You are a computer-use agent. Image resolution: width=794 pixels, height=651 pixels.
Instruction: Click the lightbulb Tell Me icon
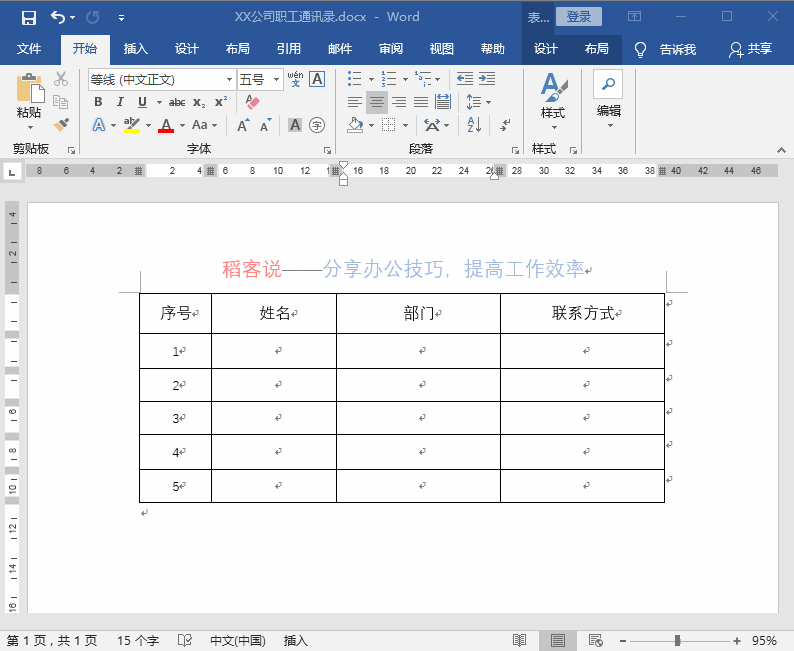point(640,49)
